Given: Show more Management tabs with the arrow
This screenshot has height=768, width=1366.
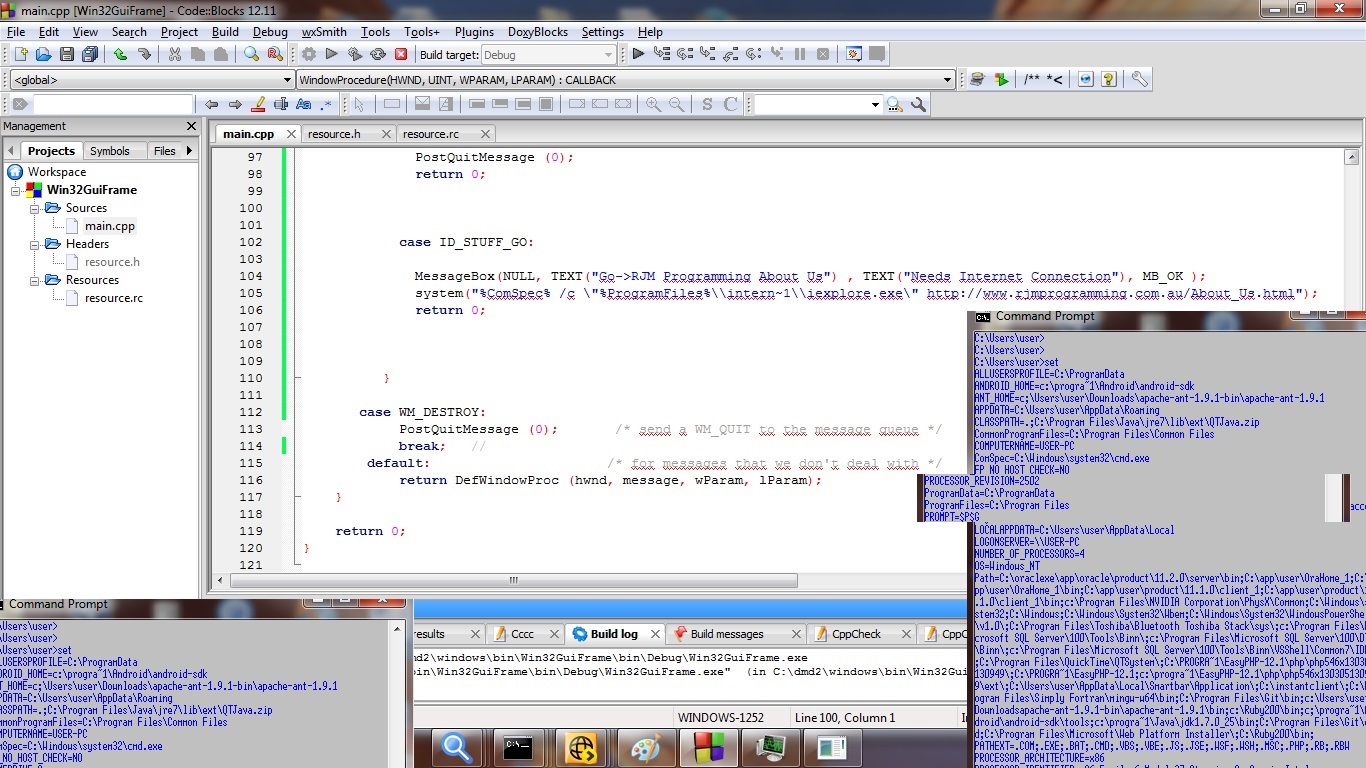Looking at the screenshot, I should coord(190,150).
